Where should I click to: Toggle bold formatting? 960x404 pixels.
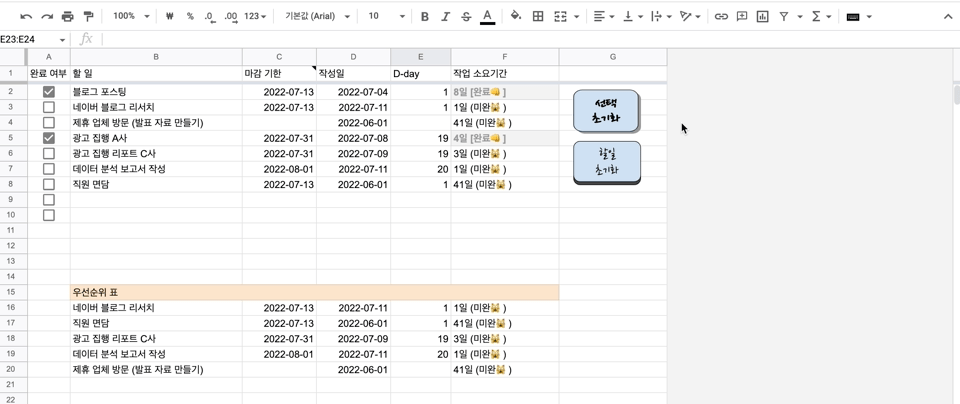[425, 17]
